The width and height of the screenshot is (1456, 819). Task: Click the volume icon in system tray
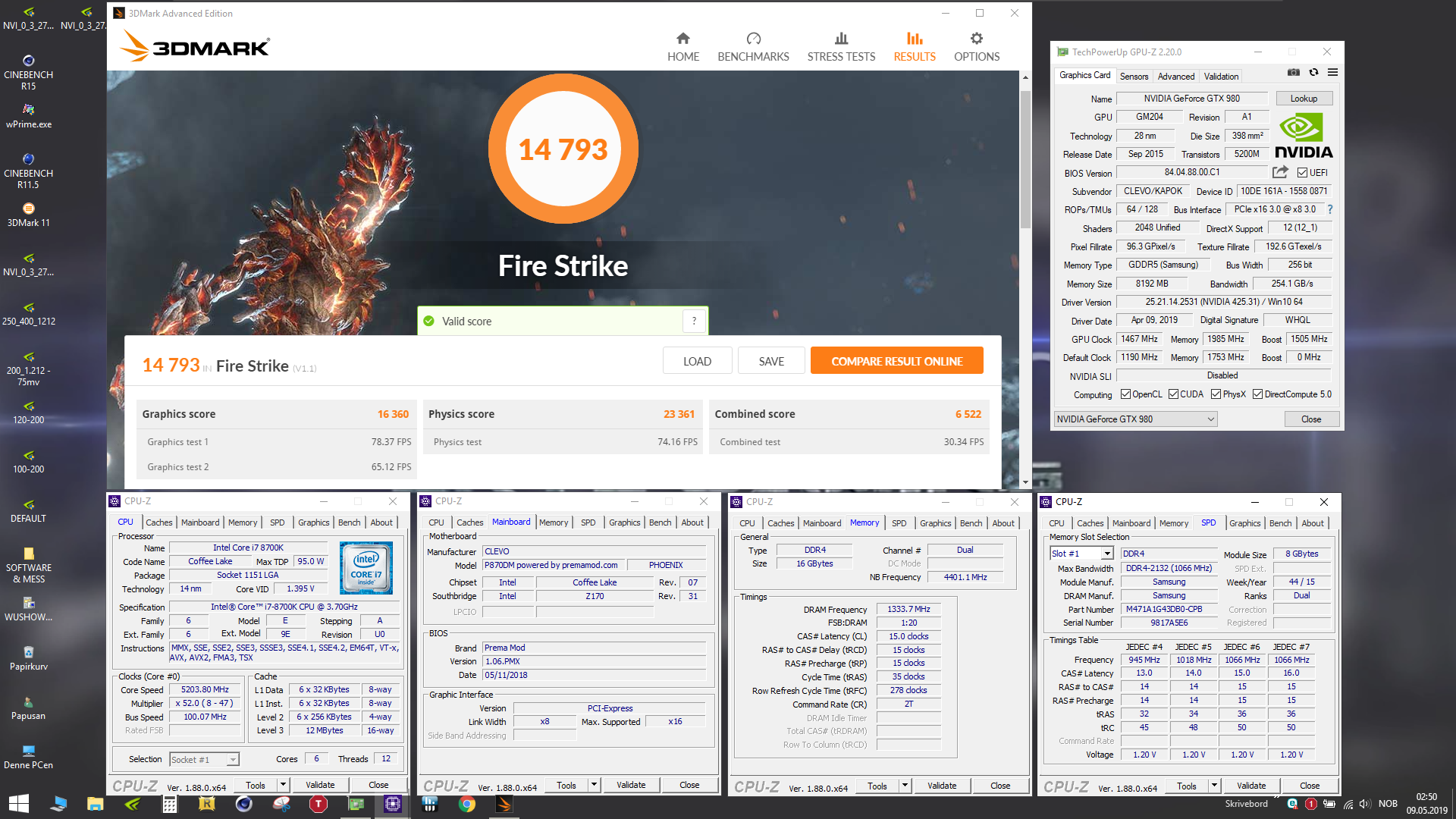tap(1365, 804)
